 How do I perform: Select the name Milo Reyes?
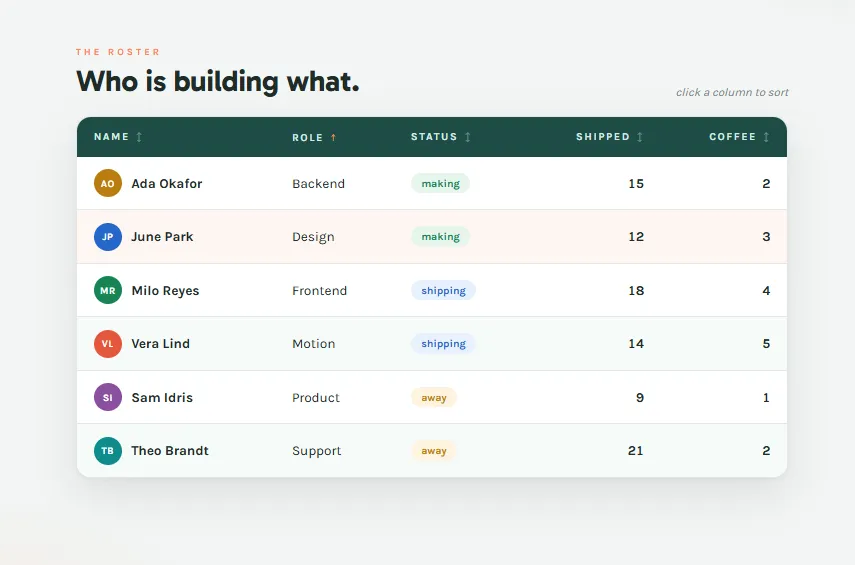pos(165,291)
